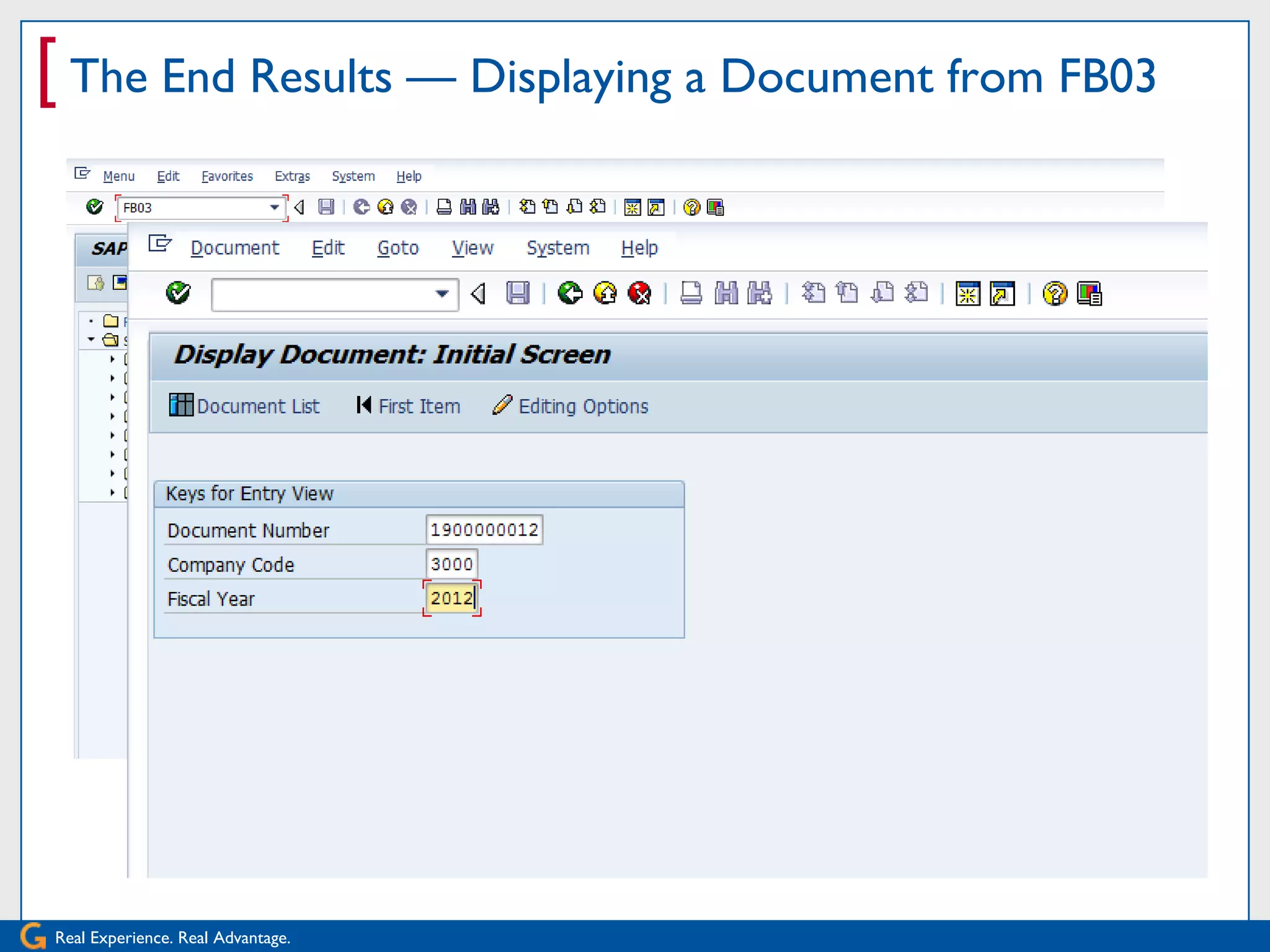
Task: Click the Cancel icon in the background toolbar
Action: [x=409, y=207]
